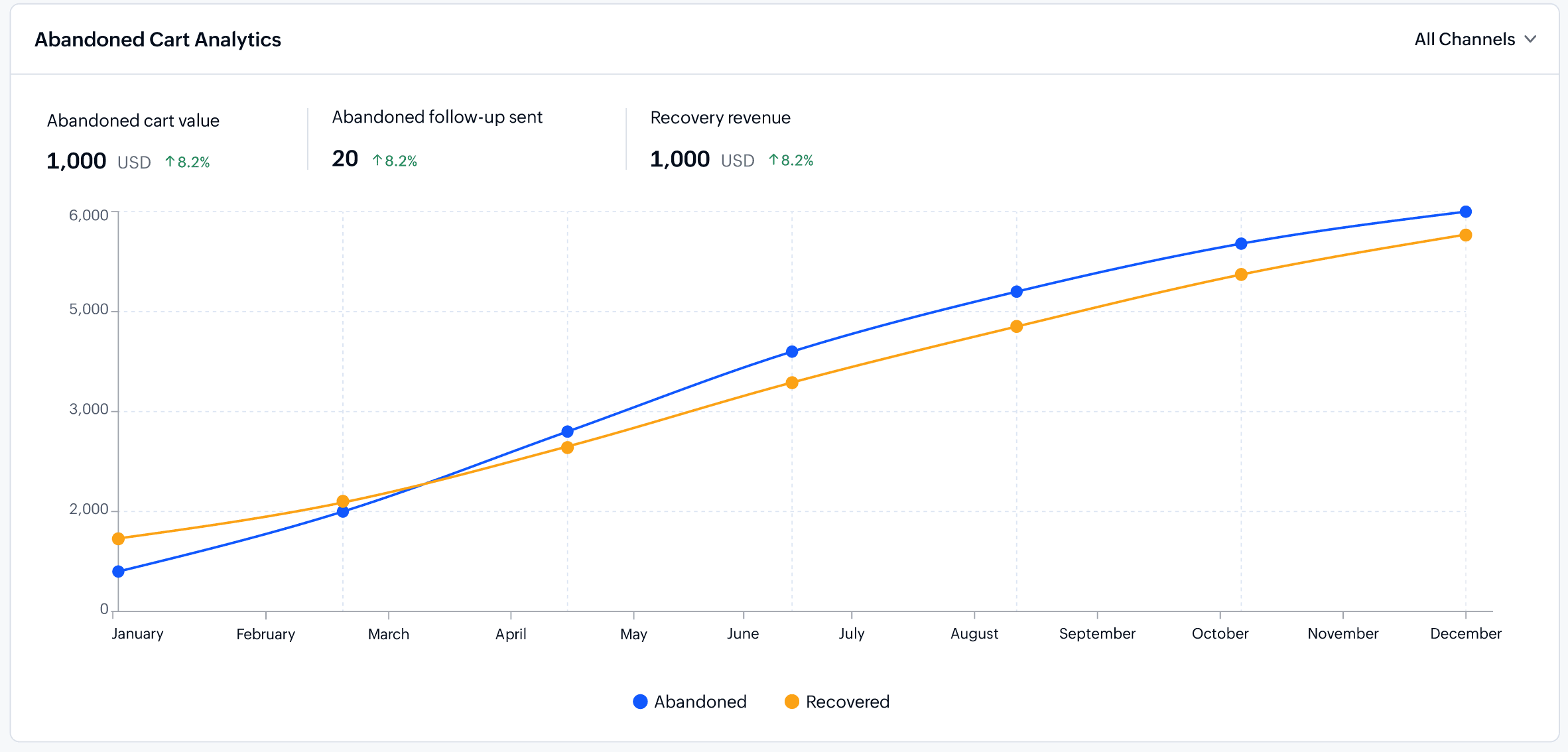Image resolution: width=1568 pixels, height=752 pixels.
Task: Click the February x-axis label
Action: 266,634
